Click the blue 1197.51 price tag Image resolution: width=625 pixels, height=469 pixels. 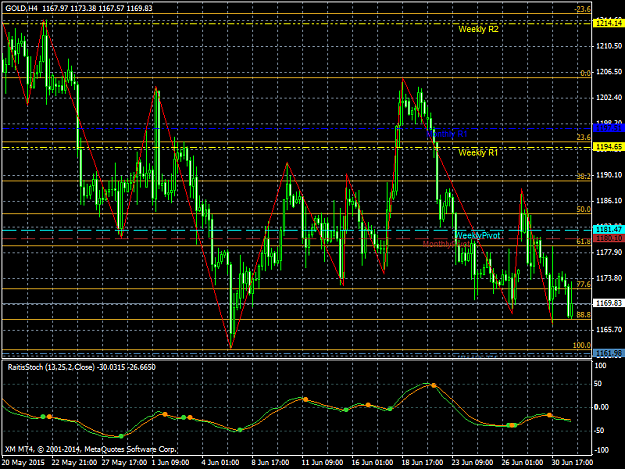609,128
